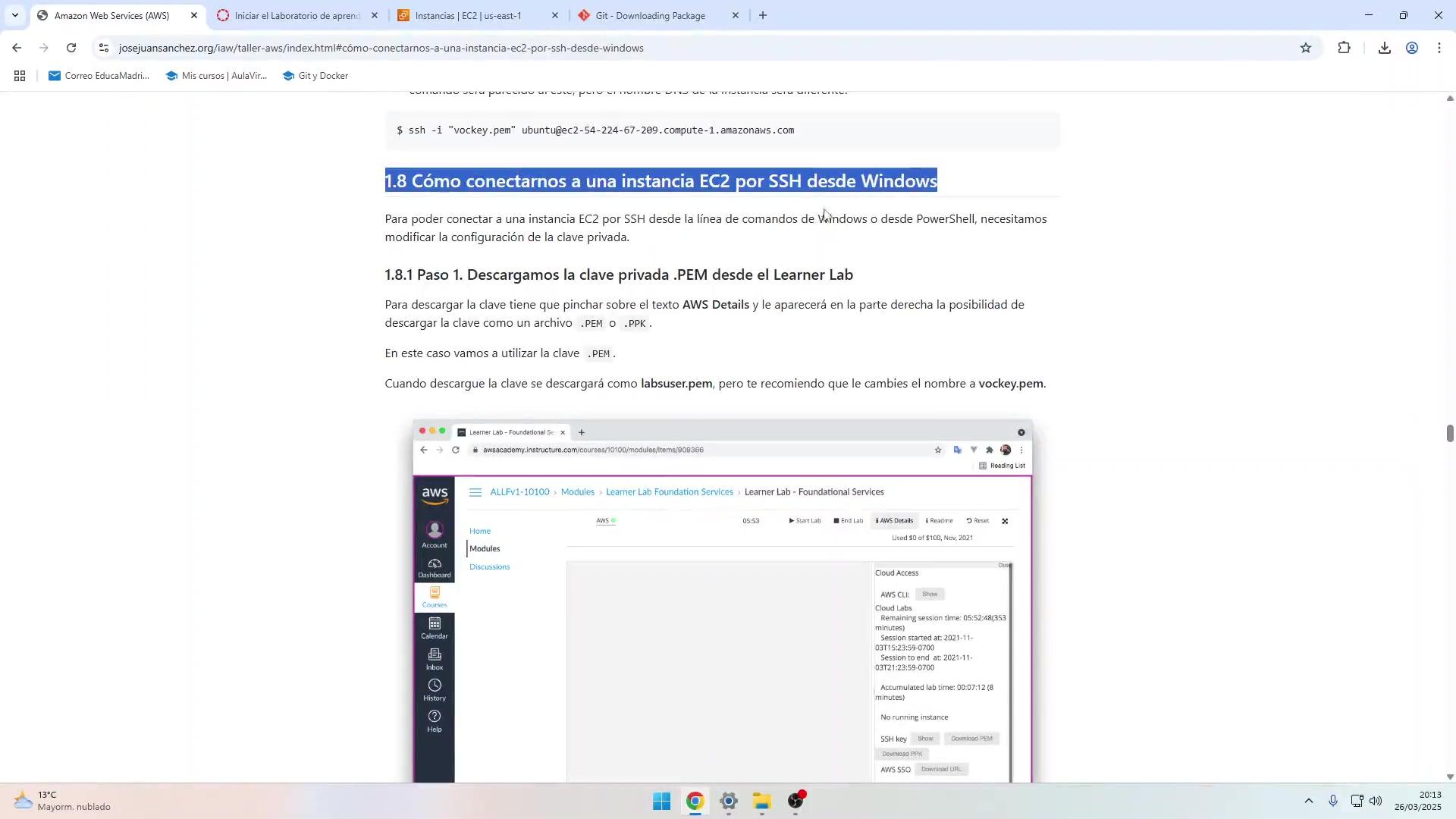
Task: Go back to the previous page
Action: pos(17,48)
